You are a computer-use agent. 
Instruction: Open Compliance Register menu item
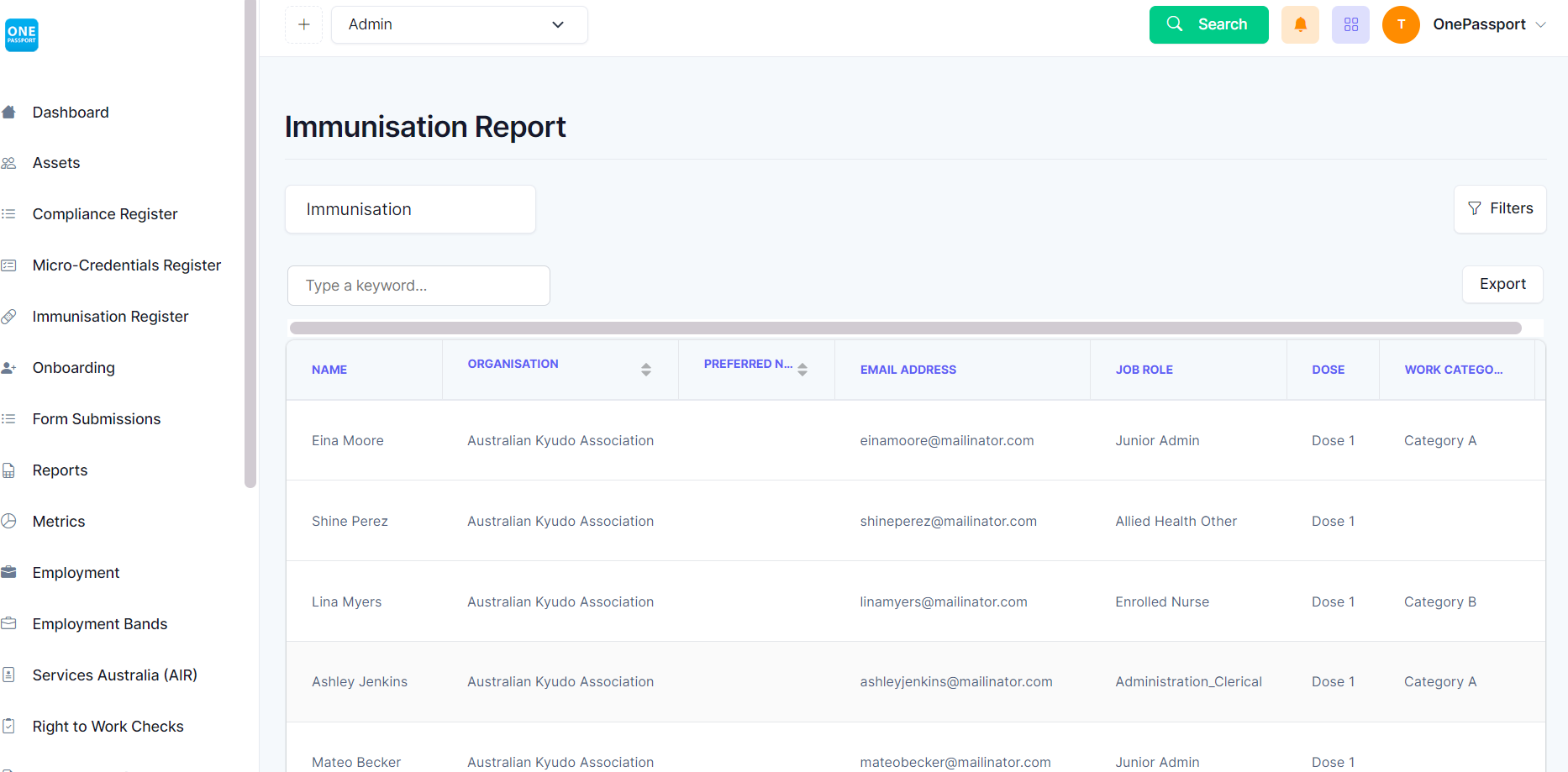105,214
